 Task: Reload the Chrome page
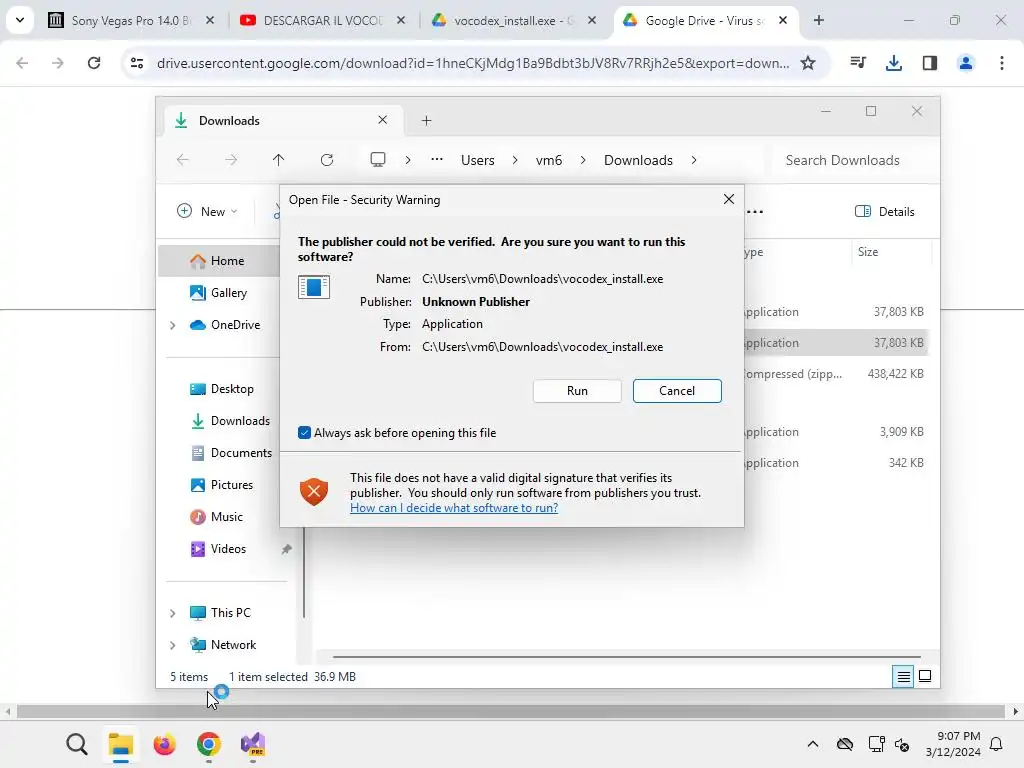(x=94, y=63)
